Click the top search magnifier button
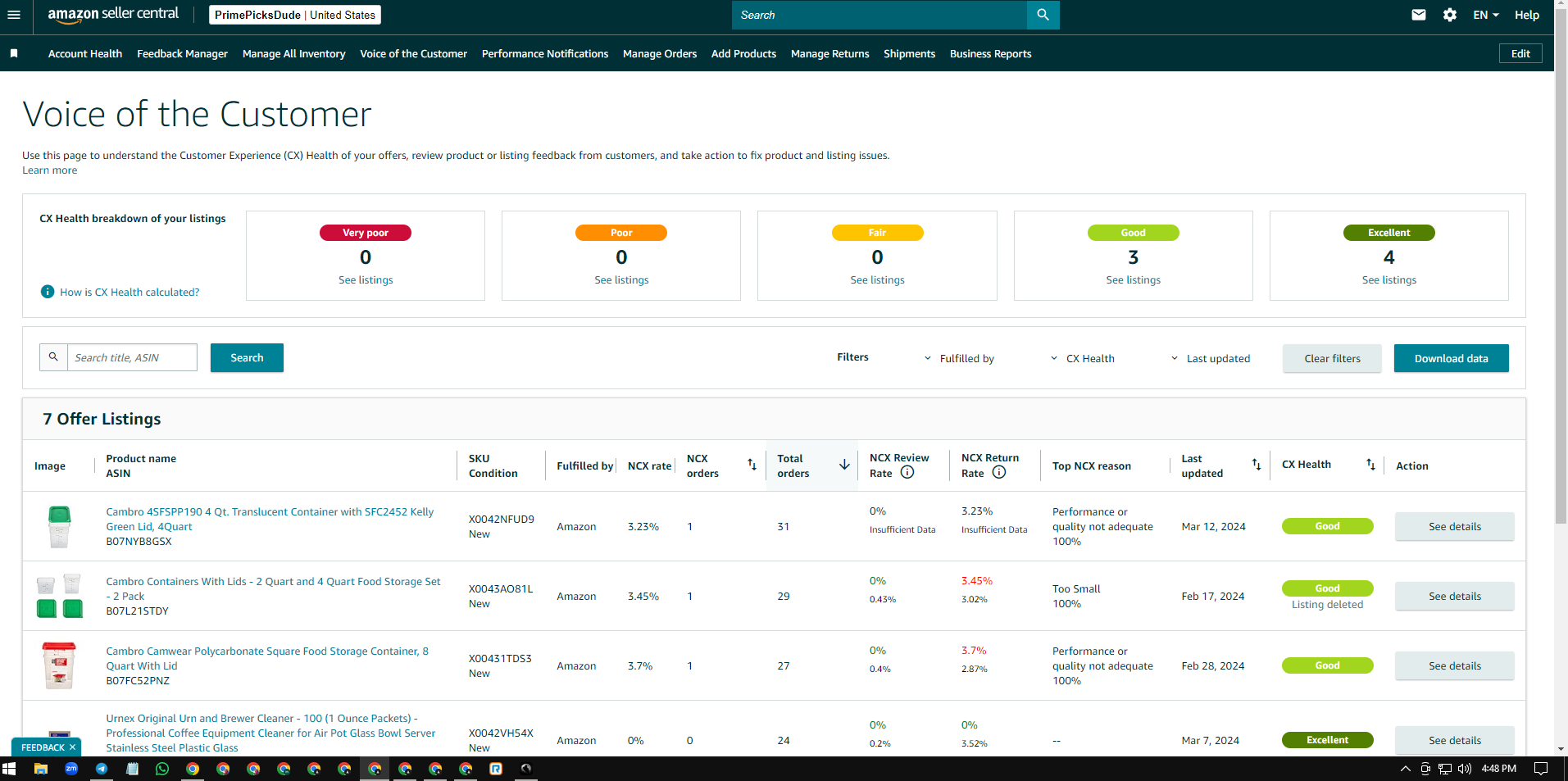 click(x=1043, y=15)
